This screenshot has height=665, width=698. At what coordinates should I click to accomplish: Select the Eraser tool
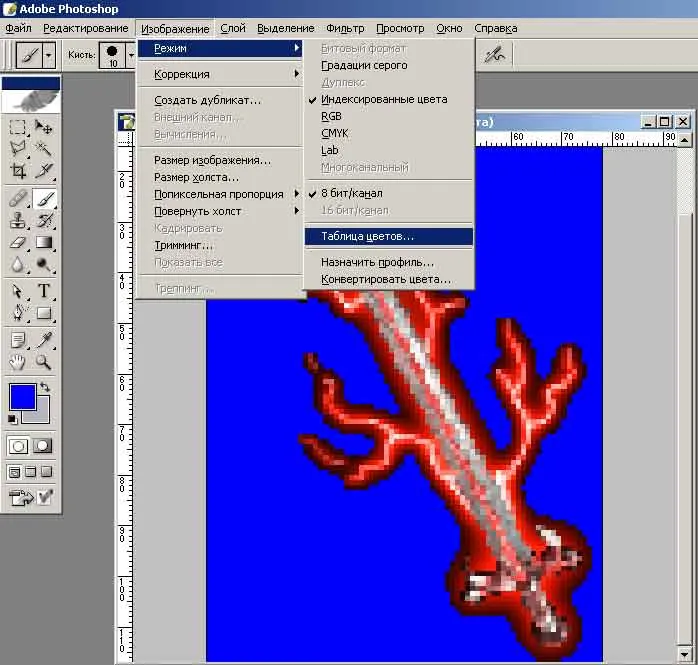tap(18, 242)
